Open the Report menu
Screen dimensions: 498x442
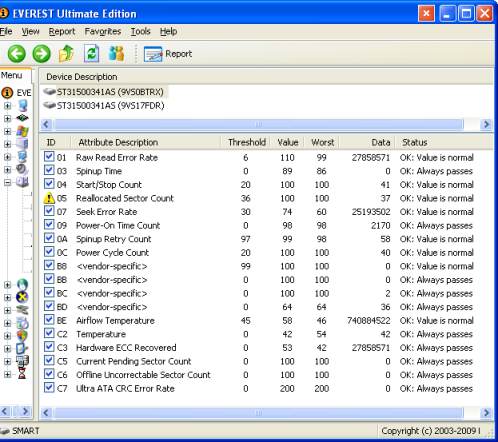[62, 31]
